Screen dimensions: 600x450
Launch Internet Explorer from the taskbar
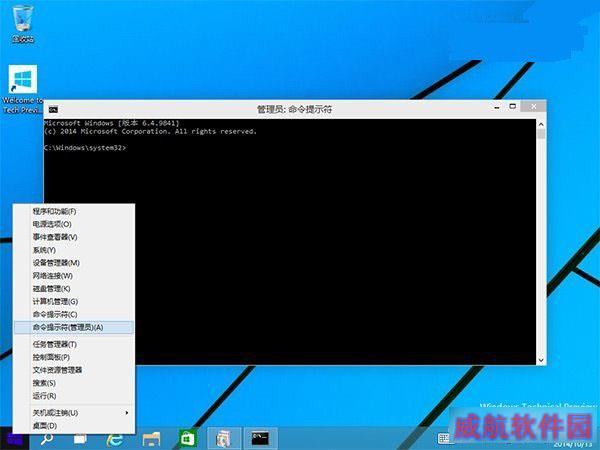tap(114, 439)
